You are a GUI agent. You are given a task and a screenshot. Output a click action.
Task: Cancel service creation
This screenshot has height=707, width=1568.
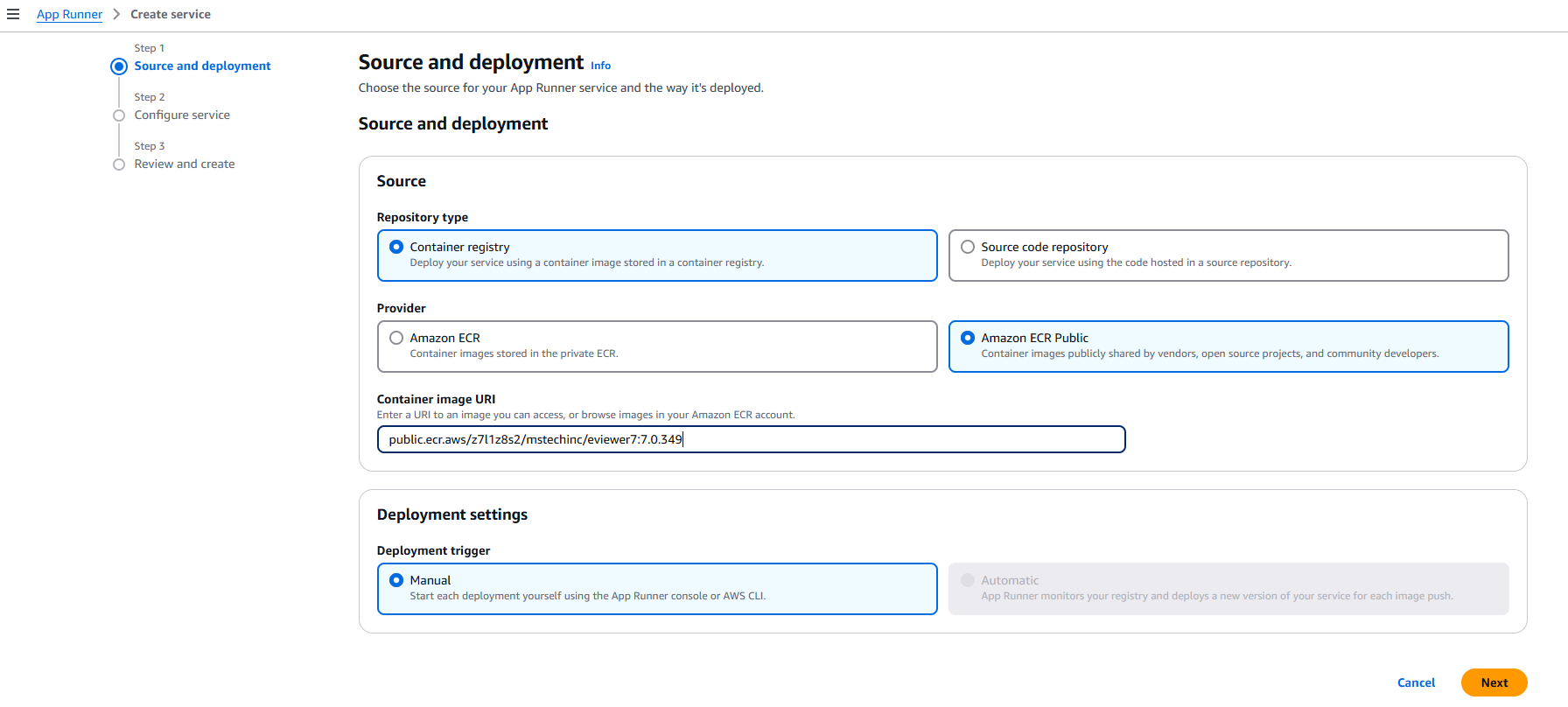coord(1416,682)
